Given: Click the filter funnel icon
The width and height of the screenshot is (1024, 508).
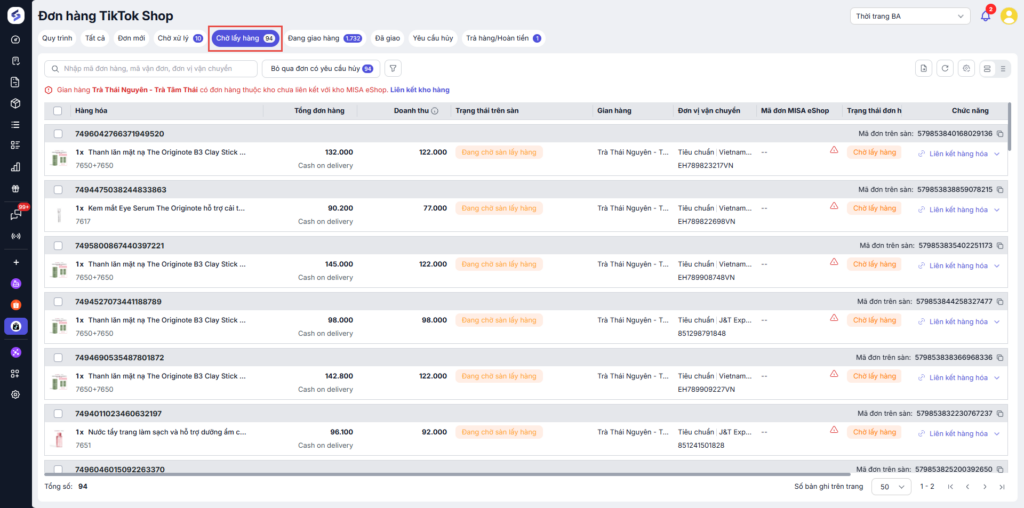Looking at the screenshot, I should tap(393, 68).
